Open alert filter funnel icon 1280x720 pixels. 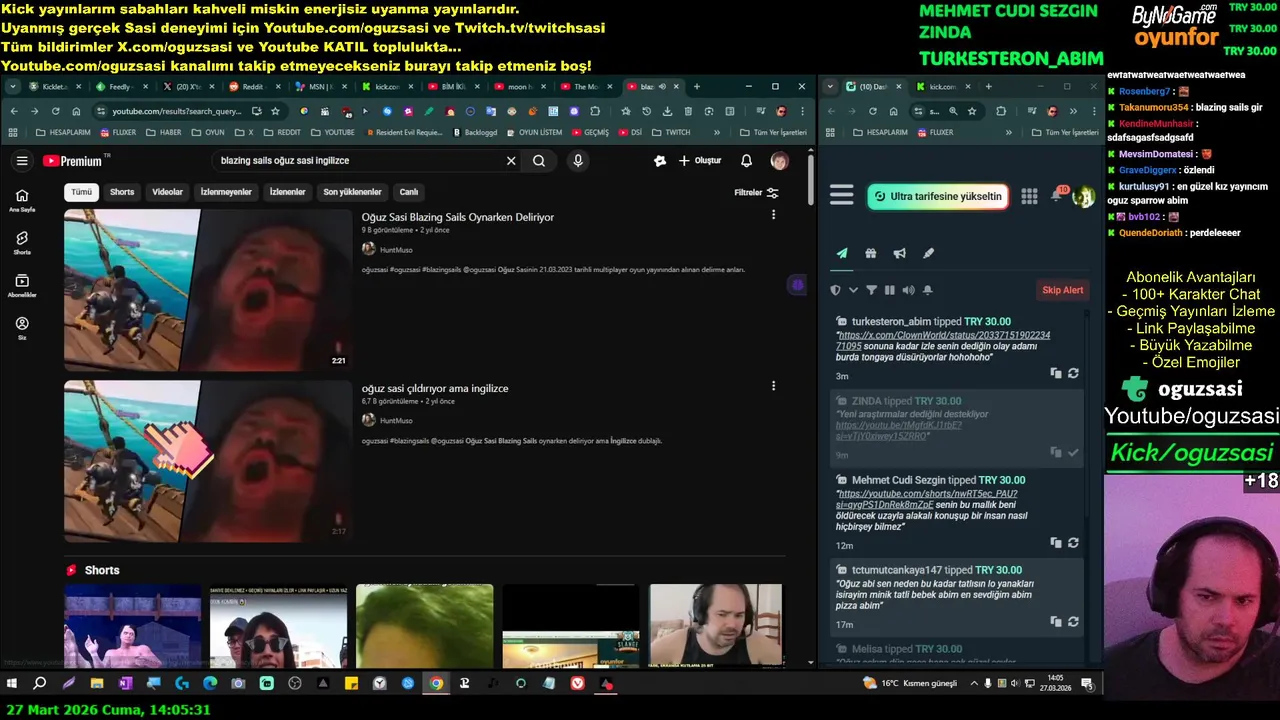click(x=871, y=290)
